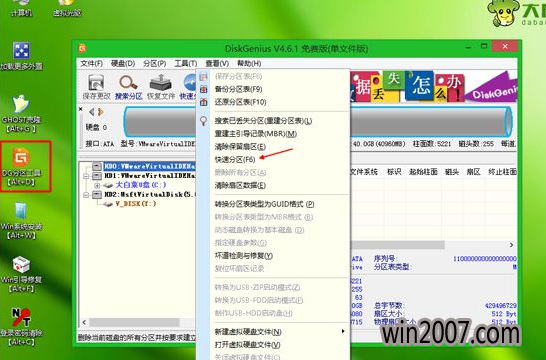Screen dimensions: 546x360
Task: Click the 扇区 column header
Action: click(474, 172)
